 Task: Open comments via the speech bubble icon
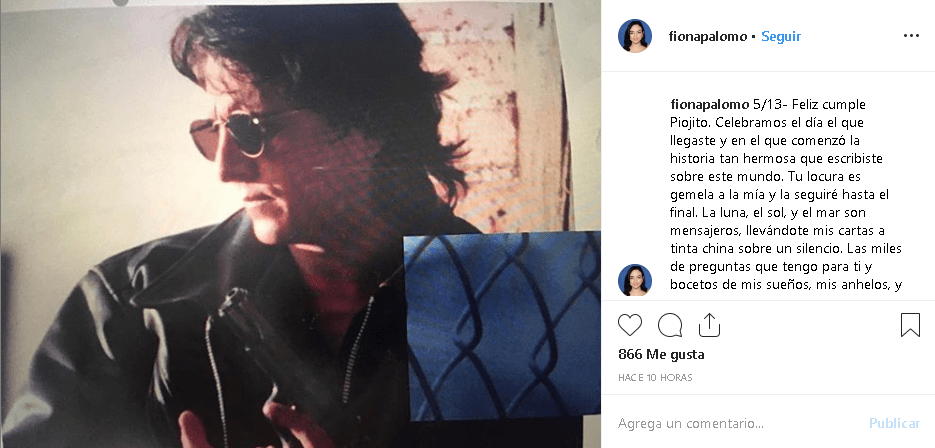(670, 325)
